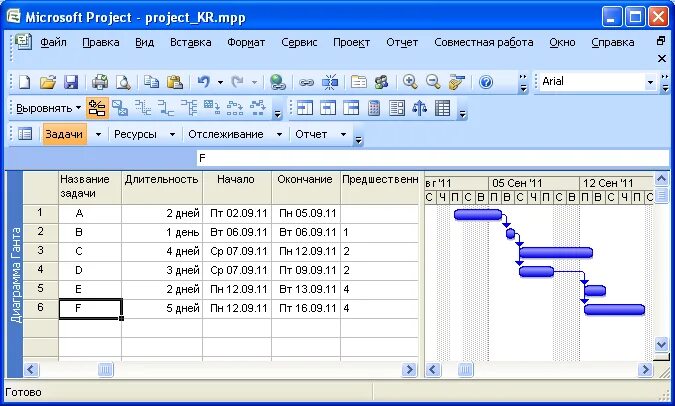
Task: Open the Вид menu
Action: tap(145, 42)
